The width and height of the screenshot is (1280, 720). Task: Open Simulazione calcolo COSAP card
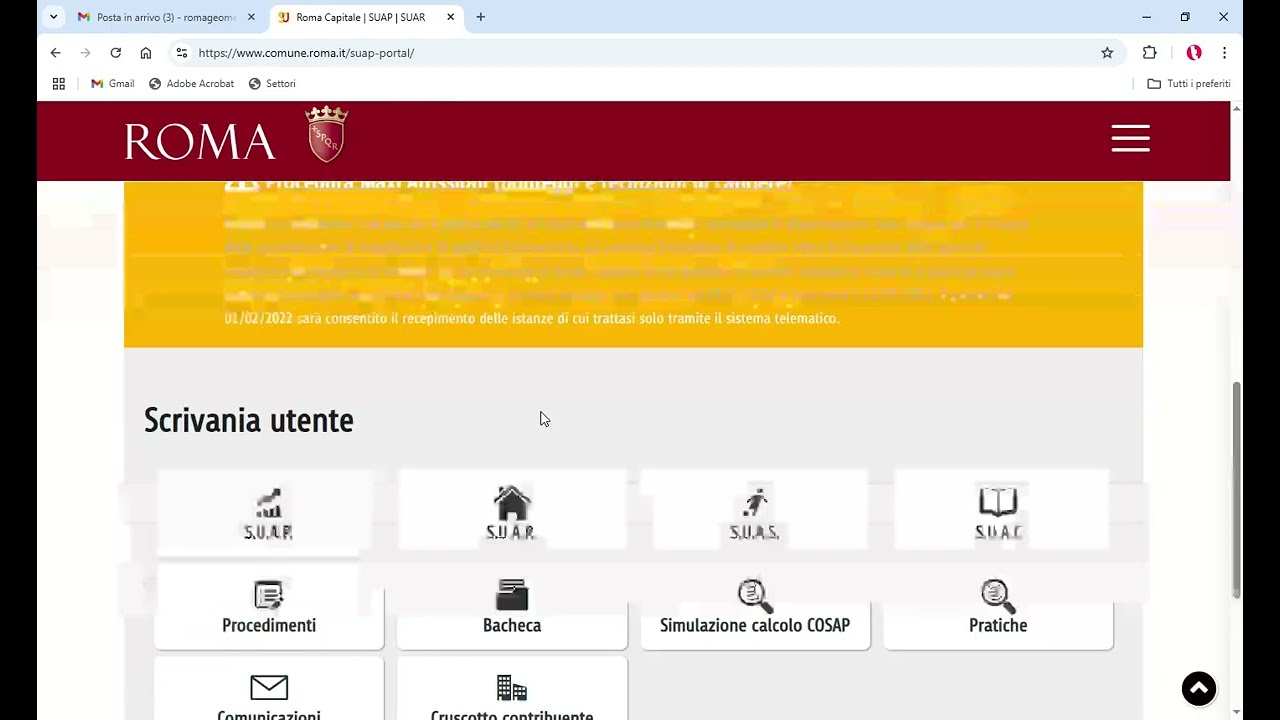click(x=755, y=606)
